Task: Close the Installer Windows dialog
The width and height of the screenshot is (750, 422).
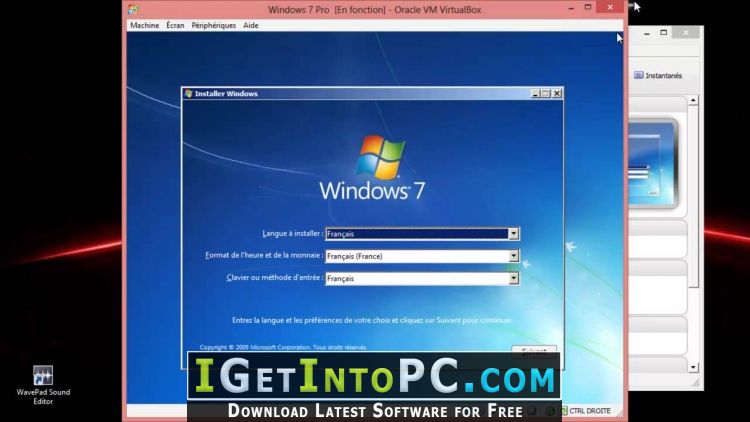Action: [557, 94]
